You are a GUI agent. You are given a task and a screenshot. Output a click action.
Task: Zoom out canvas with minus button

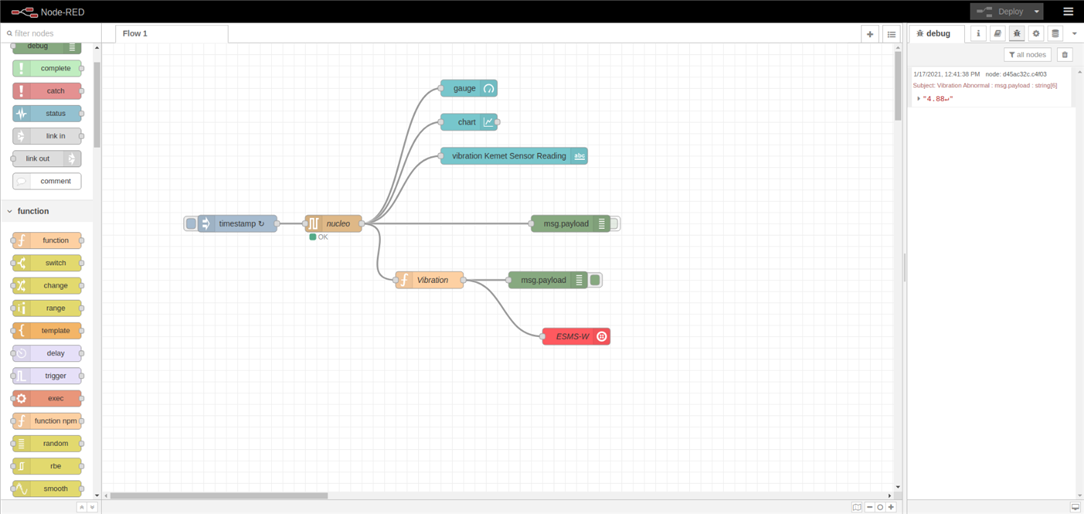click(870, 507)
